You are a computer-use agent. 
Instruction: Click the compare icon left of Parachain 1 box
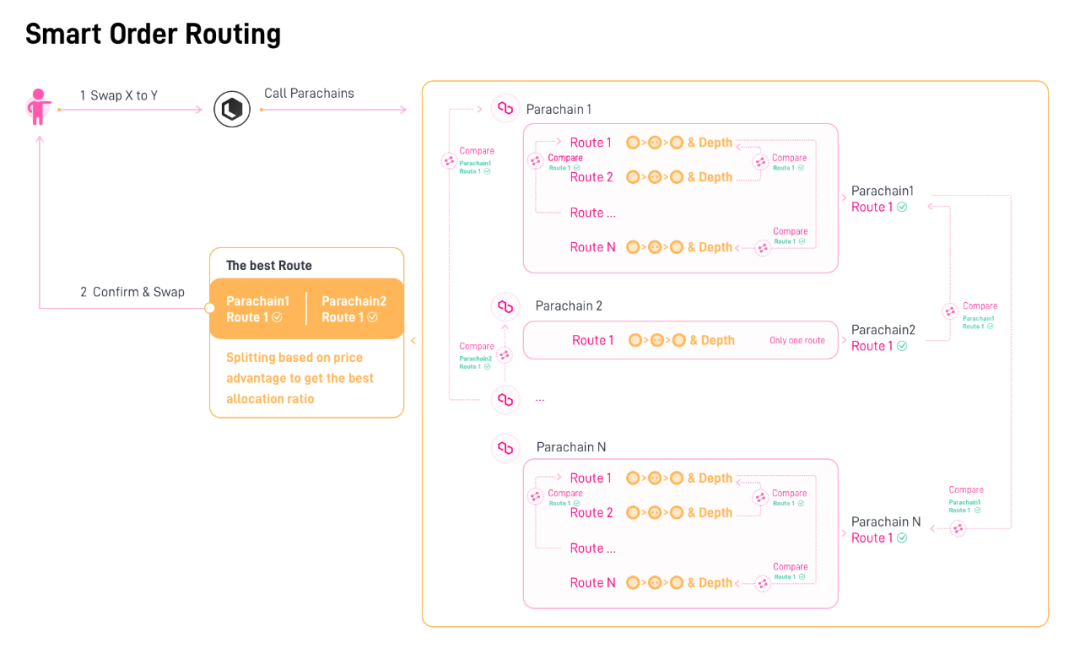[450, 160]
